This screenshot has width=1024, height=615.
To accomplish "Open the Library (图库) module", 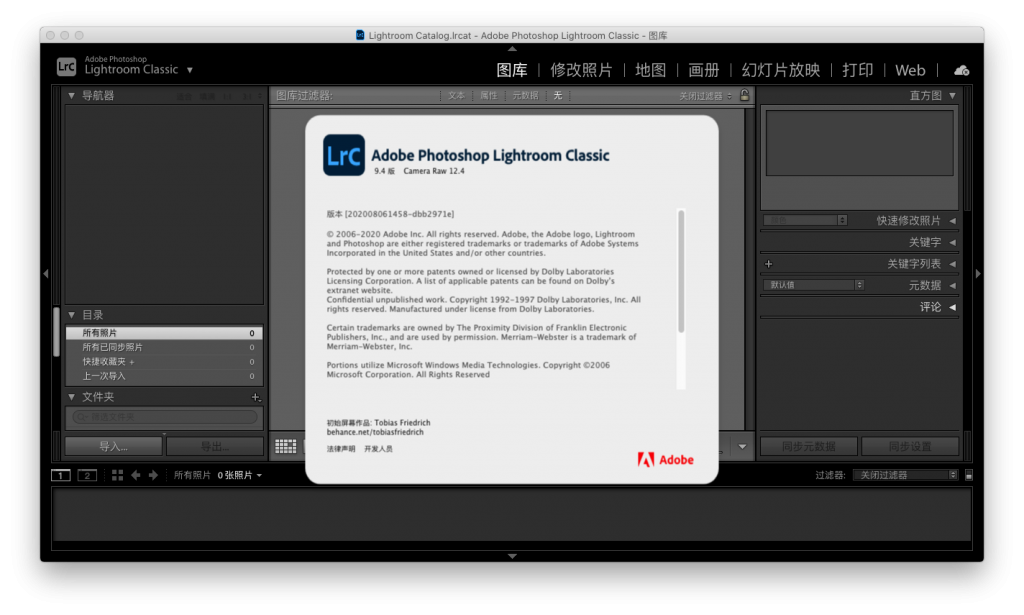I will coord(511,70).
